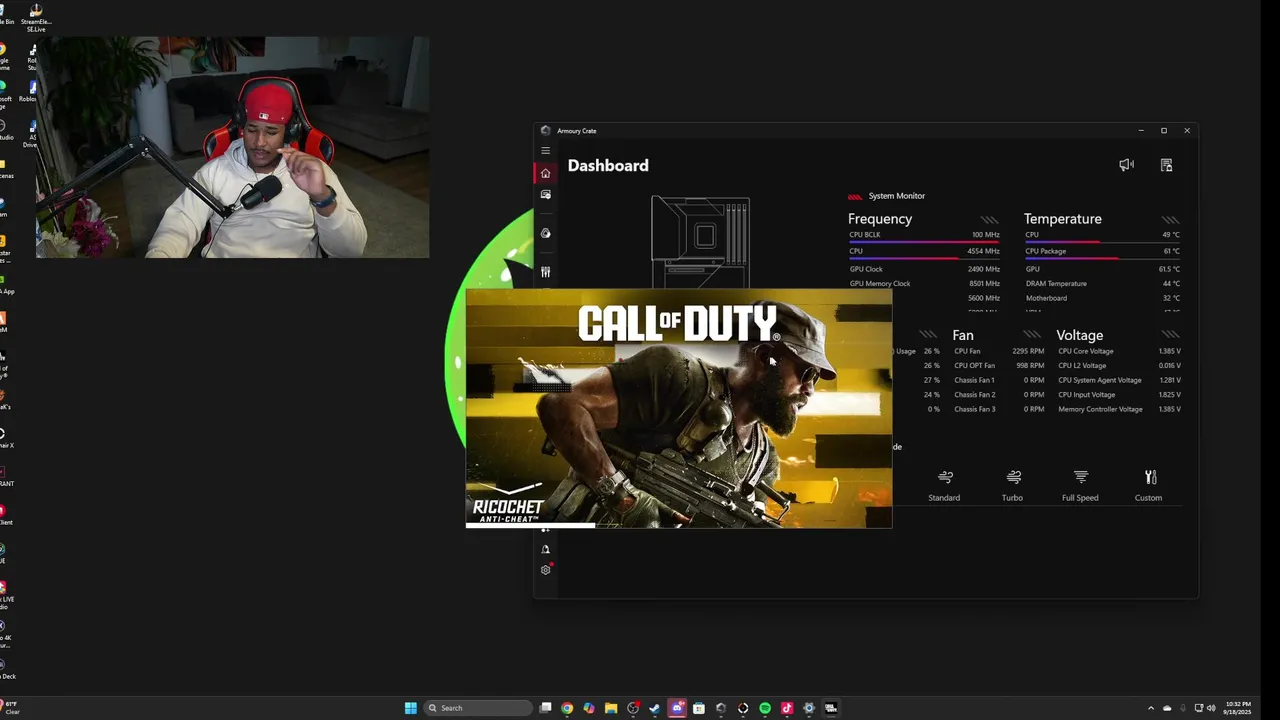
Task: Expand the Fan panel stripes handle
Action: click(1031, 335)
